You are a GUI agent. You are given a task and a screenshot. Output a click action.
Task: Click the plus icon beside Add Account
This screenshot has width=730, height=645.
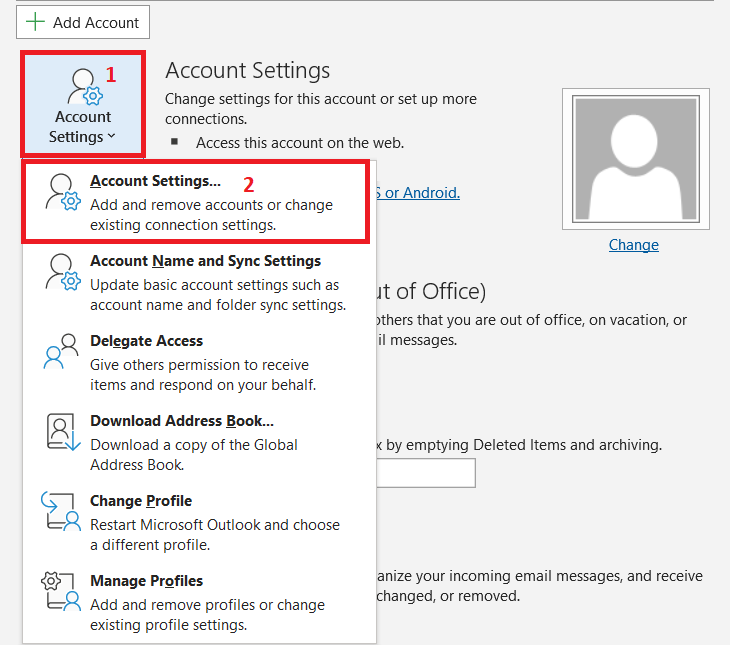pos(36,22)
